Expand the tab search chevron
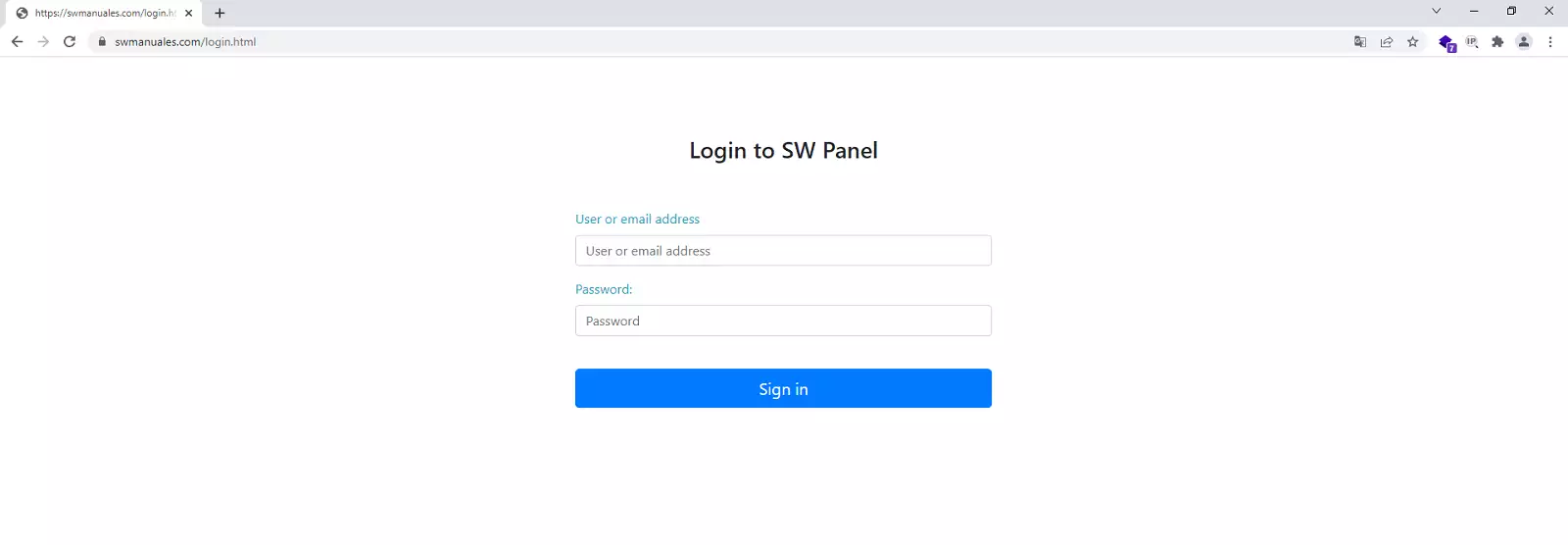 click(x=1437, y=12)
